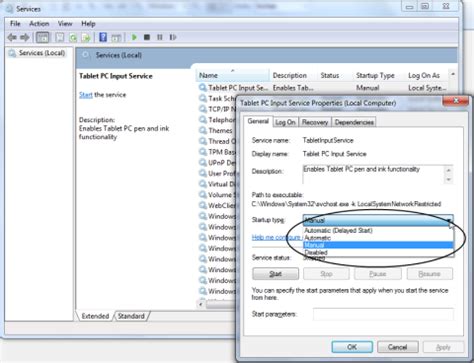This screenshot has height=363, width=474.
Task: Choose Automatic (Delayed Start) option
Action: (x=378, y=230)
